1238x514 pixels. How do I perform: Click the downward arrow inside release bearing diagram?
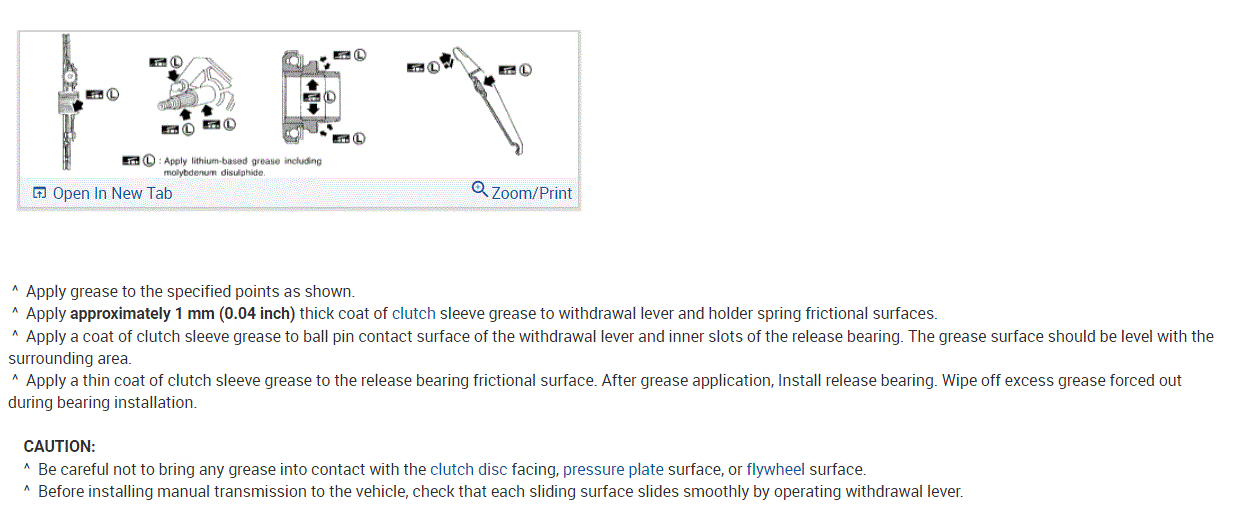(312, 108)
